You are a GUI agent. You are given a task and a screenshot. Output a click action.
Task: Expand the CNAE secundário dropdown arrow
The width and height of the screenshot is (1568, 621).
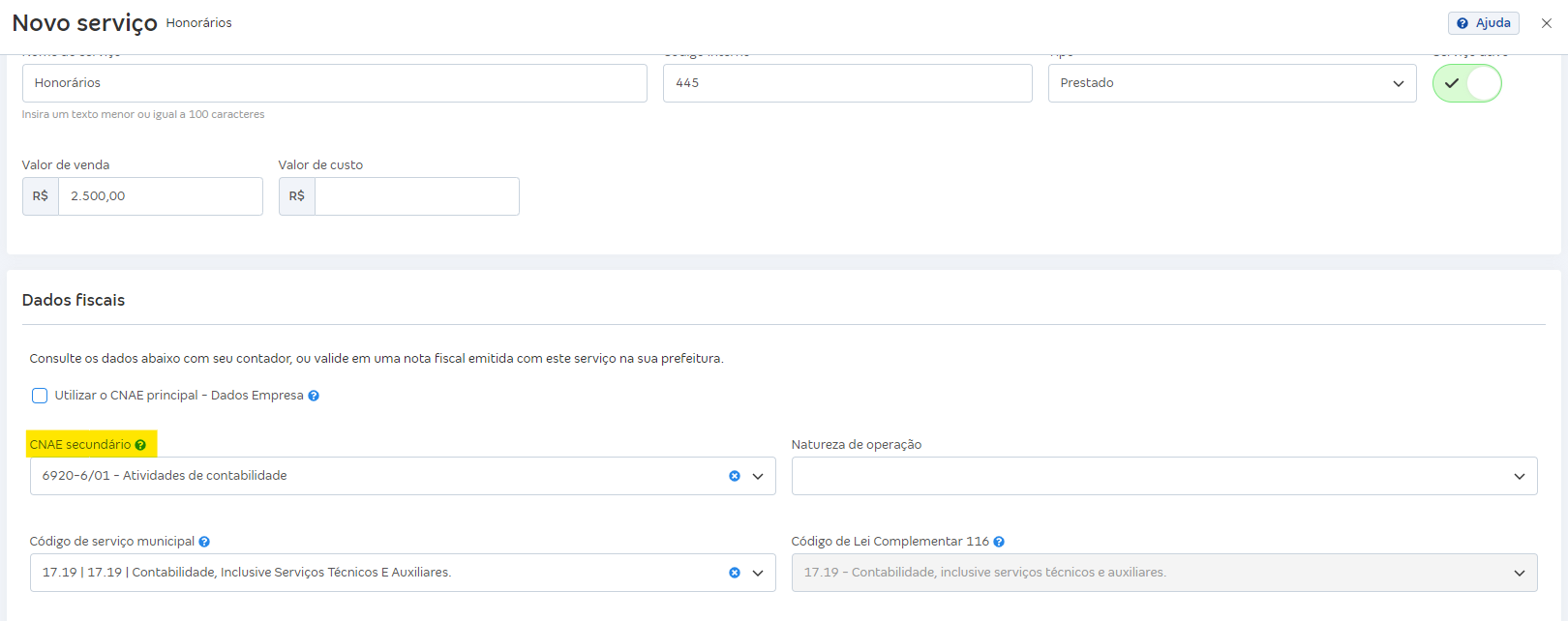tap(758, 476)
